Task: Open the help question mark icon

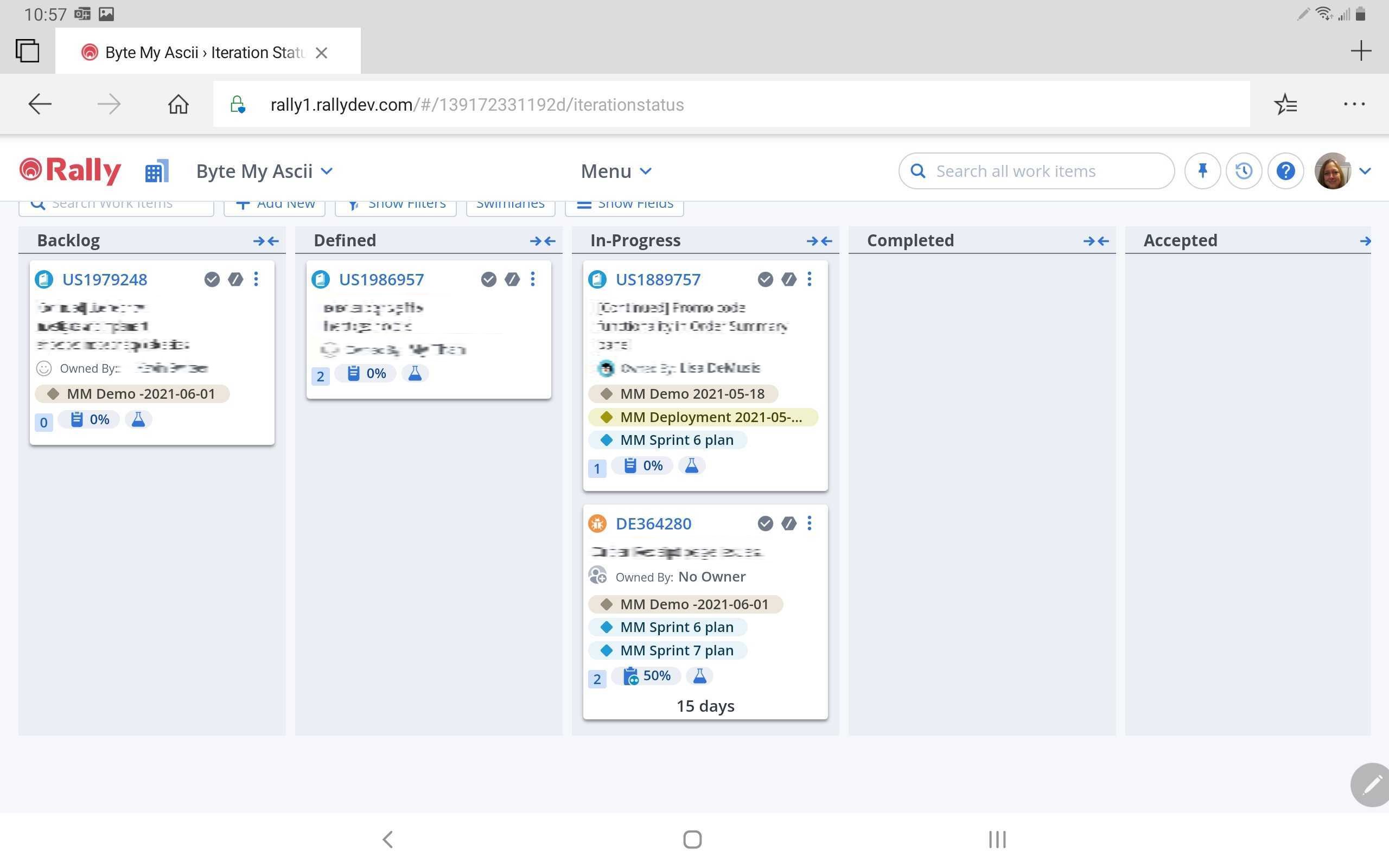Action: pyautogui.click(x=1286, y=170)
